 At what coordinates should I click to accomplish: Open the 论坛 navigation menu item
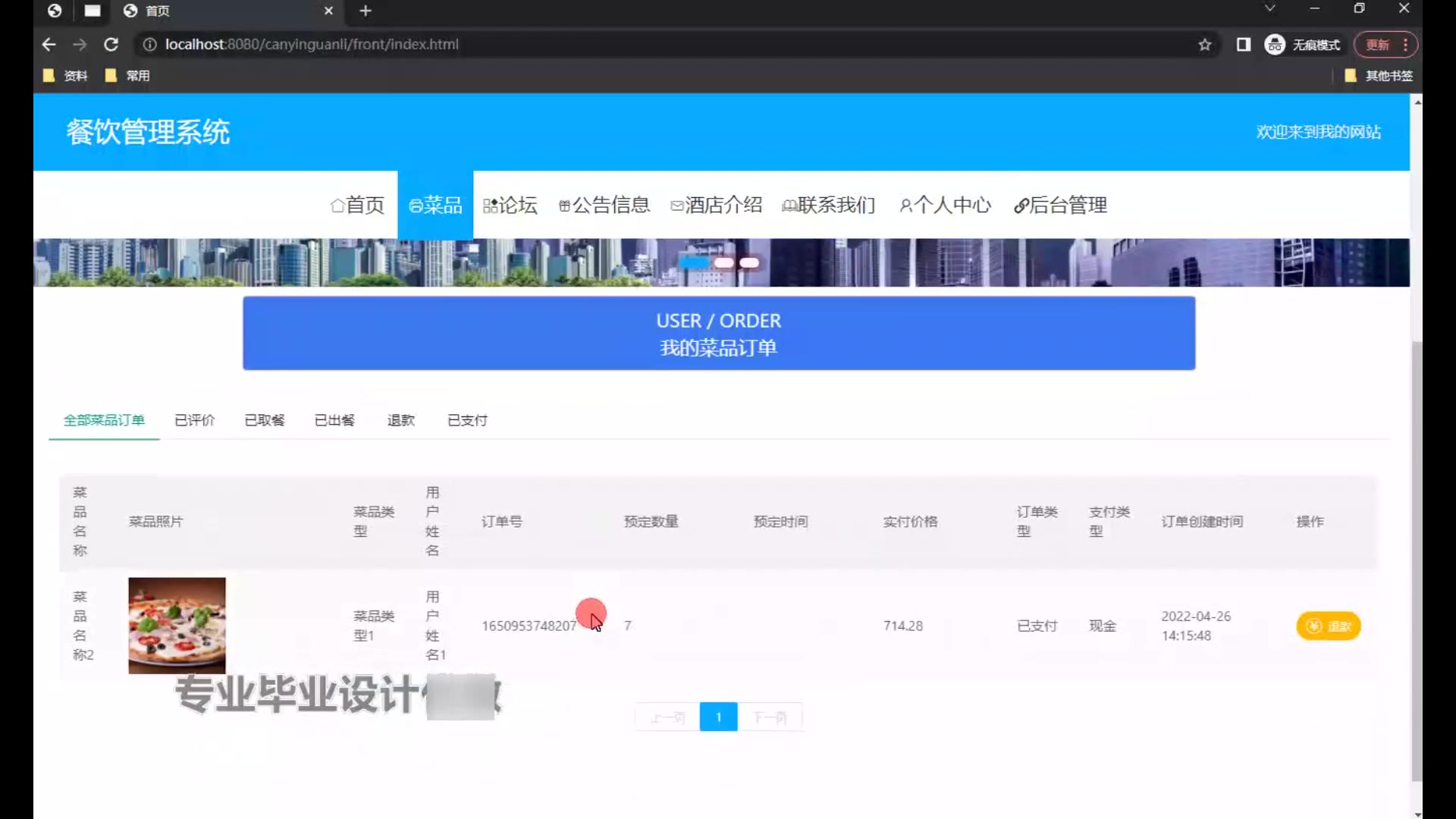pyautogui.click(x=510, y=206)
